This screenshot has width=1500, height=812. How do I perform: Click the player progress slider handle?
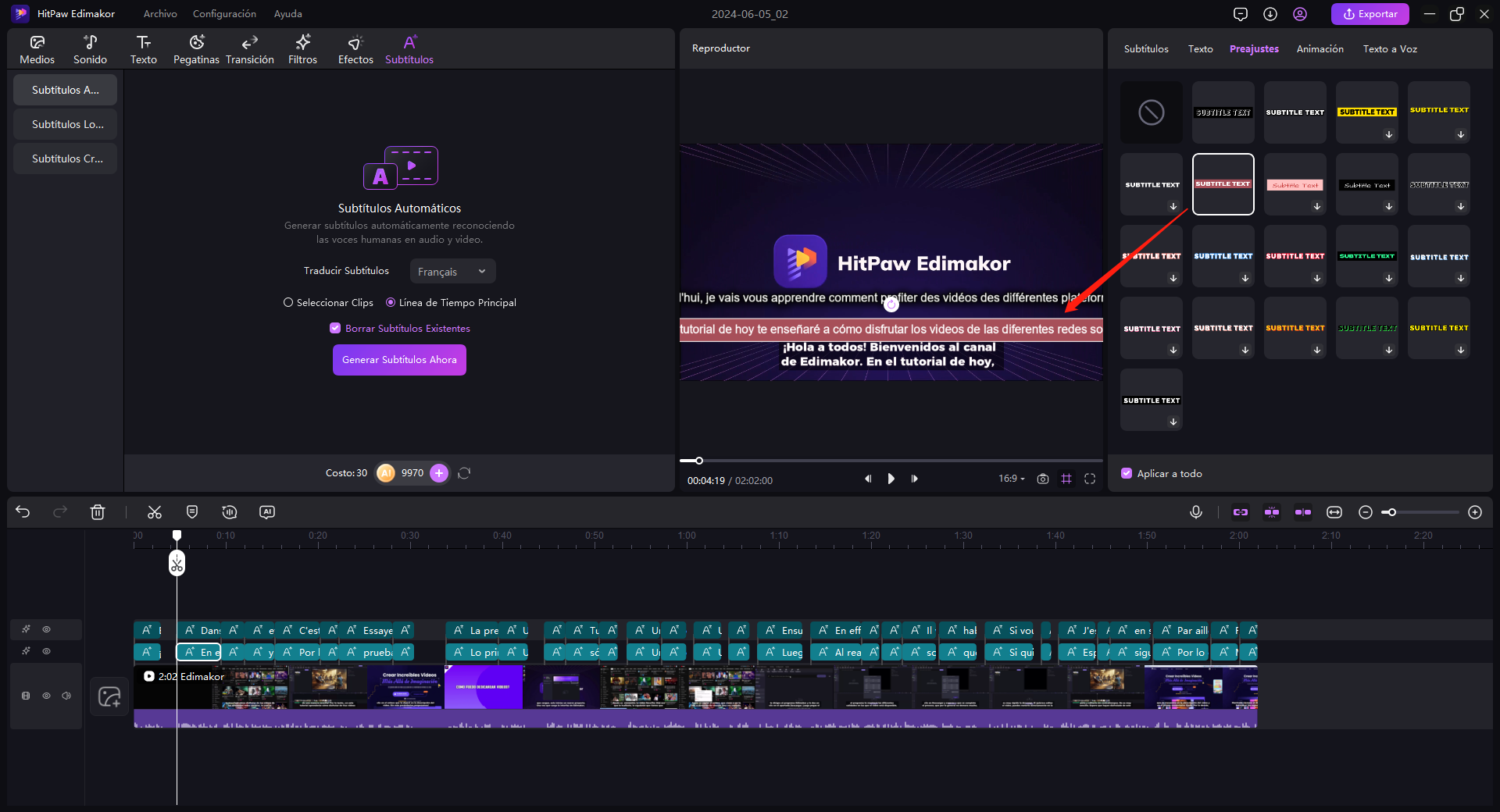(699, 461)
